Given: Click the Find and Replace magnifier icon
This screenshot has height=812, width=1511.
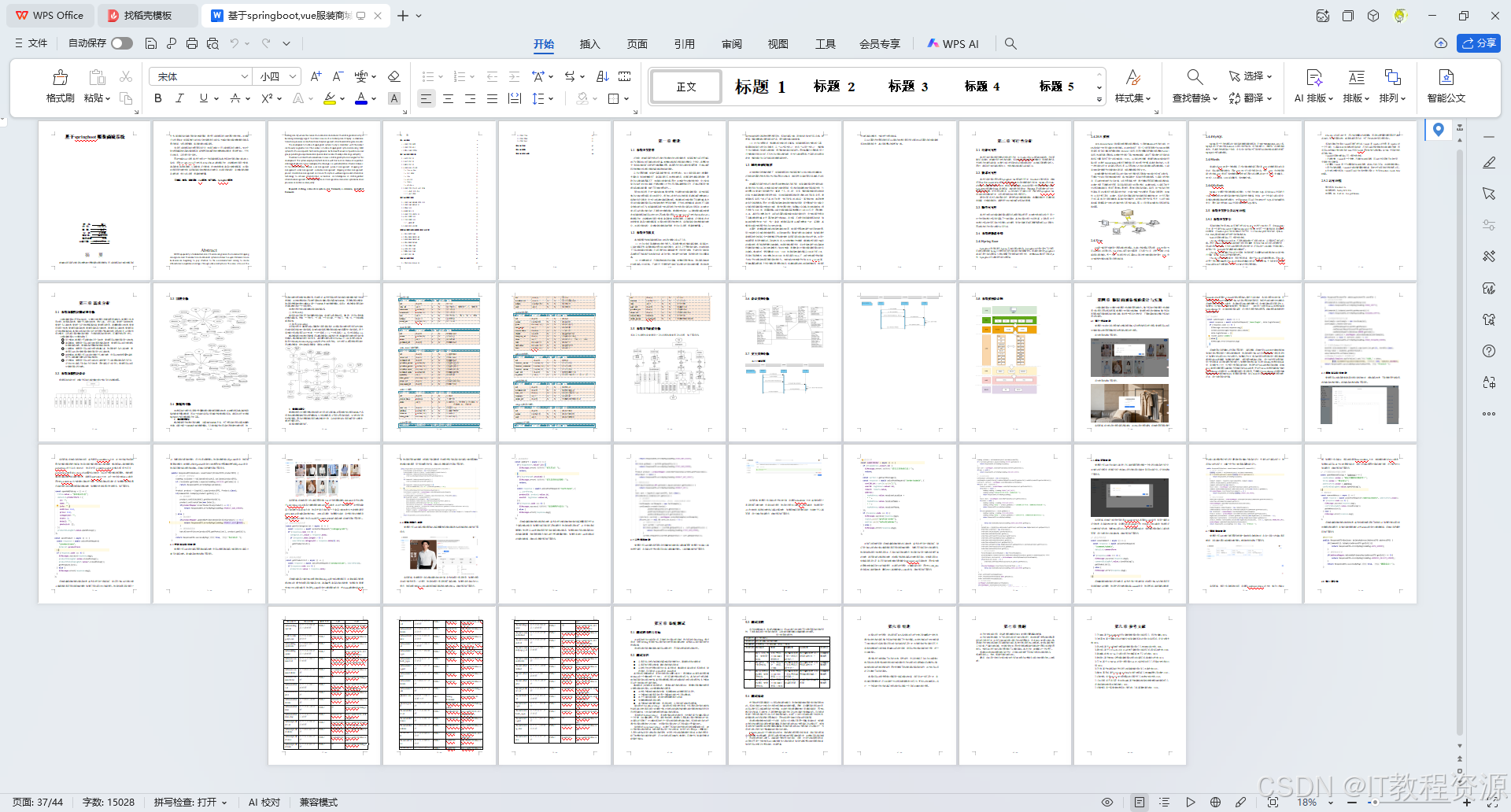Looking at the screenshot, I should coord(1195,77).
